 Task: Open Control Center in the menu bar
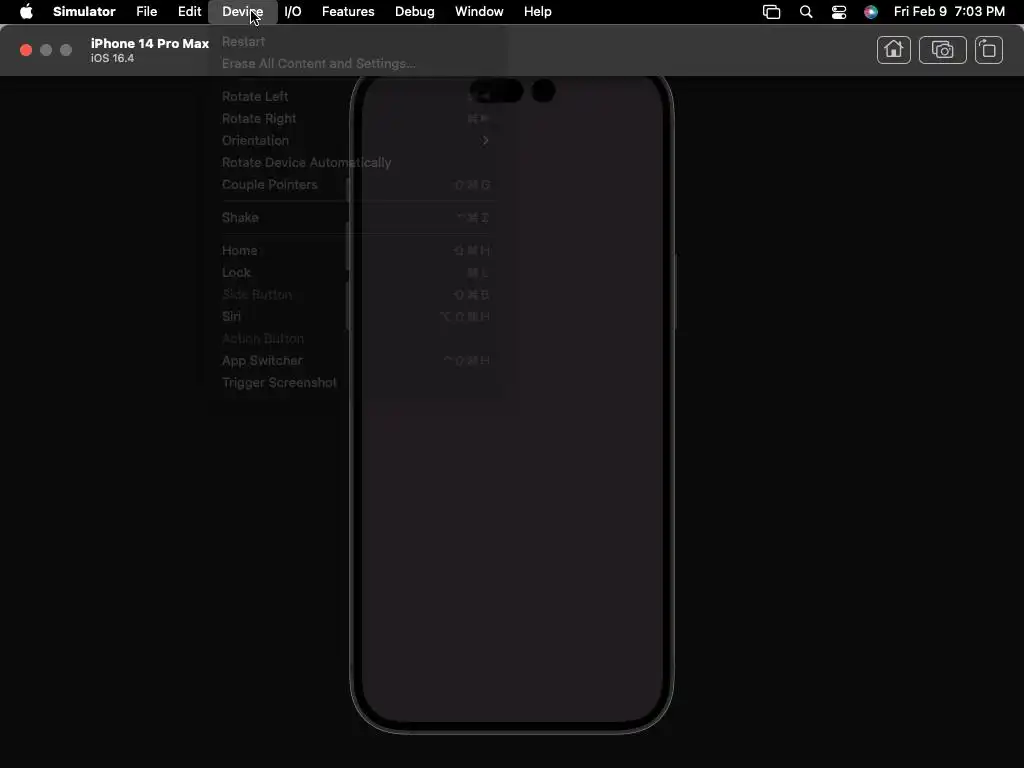(839, 12)
